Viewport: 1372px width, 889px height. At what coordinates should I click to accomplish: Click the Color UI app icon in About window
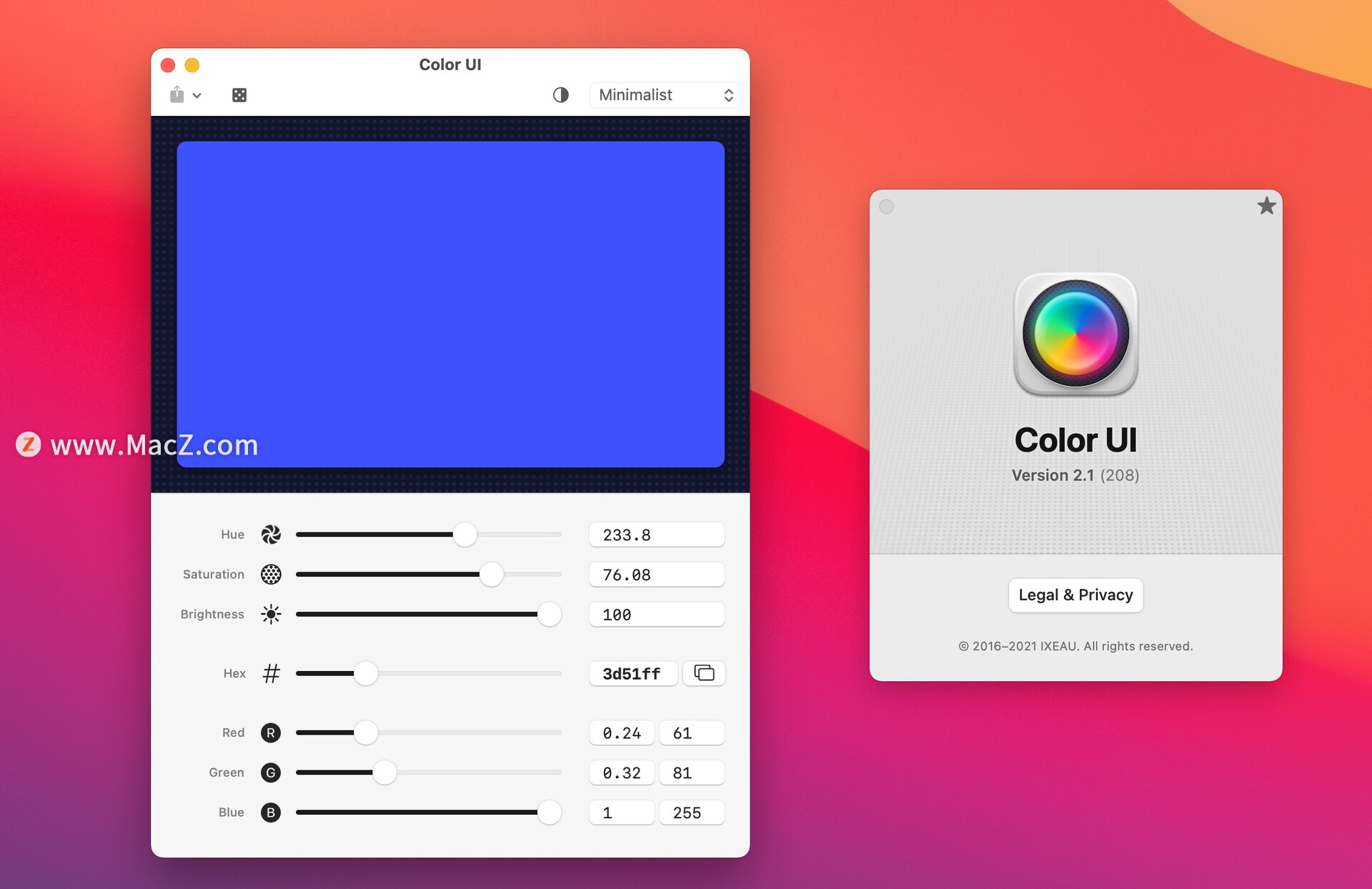[1075, 334]
